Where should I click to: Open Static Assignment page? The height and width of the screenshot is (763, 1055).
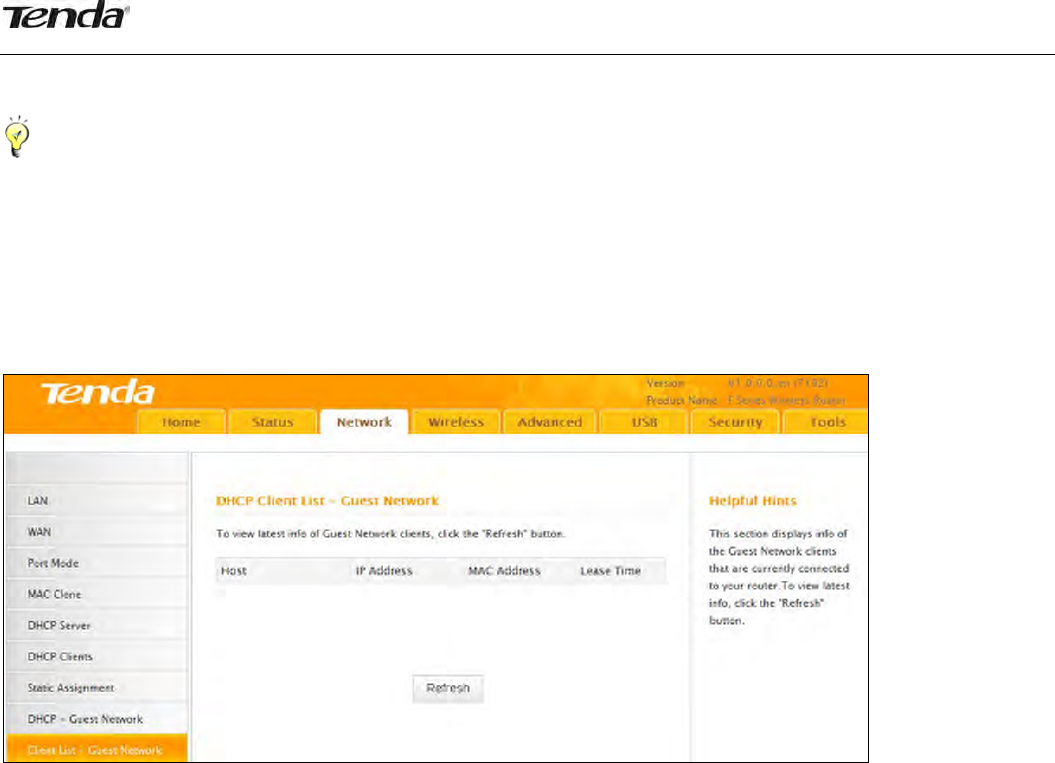coord(97,688)
